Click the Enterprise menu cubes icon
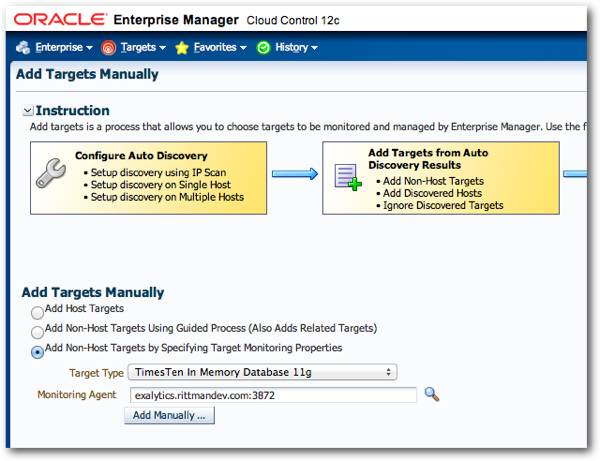This screenshot has height=461, width=600. pyautogui.click(x=23, y=47)
